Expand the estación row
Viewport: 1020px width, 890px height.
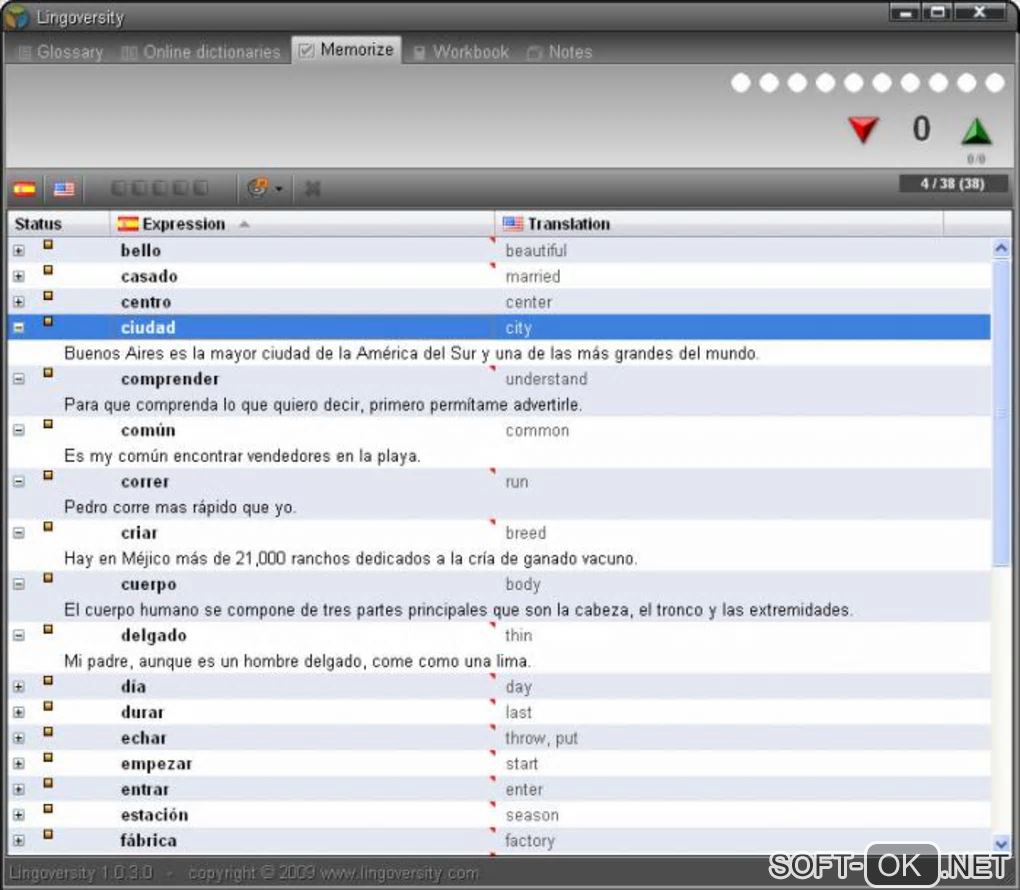[x=19, y=815]
